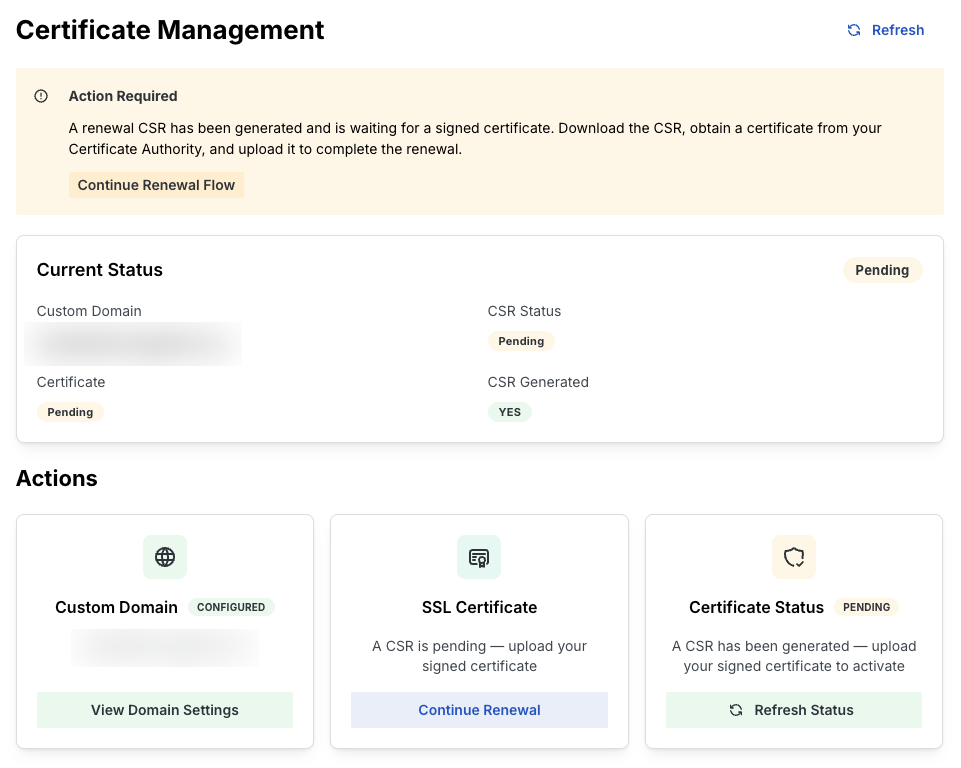Click the CONFIGURED badge on Custom Domain card
Screen dimensions: 961x768
231,607
